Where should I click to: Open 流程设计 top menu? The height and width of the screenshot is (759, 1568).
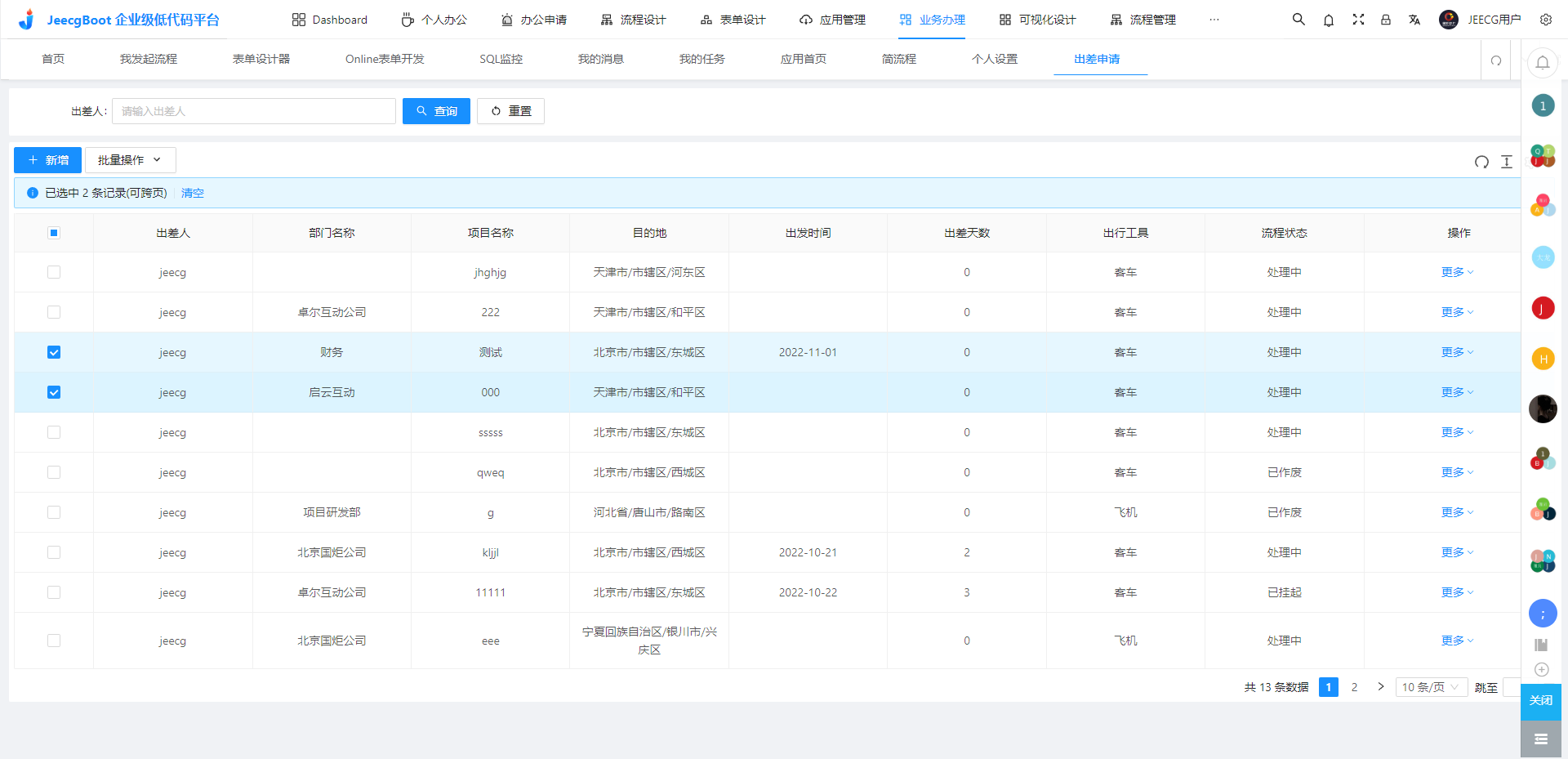[633, 20]
